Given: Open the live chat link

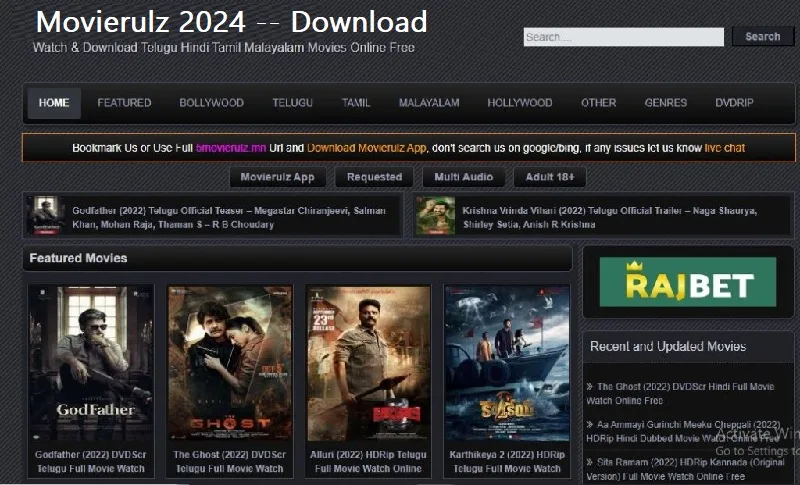Looking at the screenshot, I should coord(724,148).
